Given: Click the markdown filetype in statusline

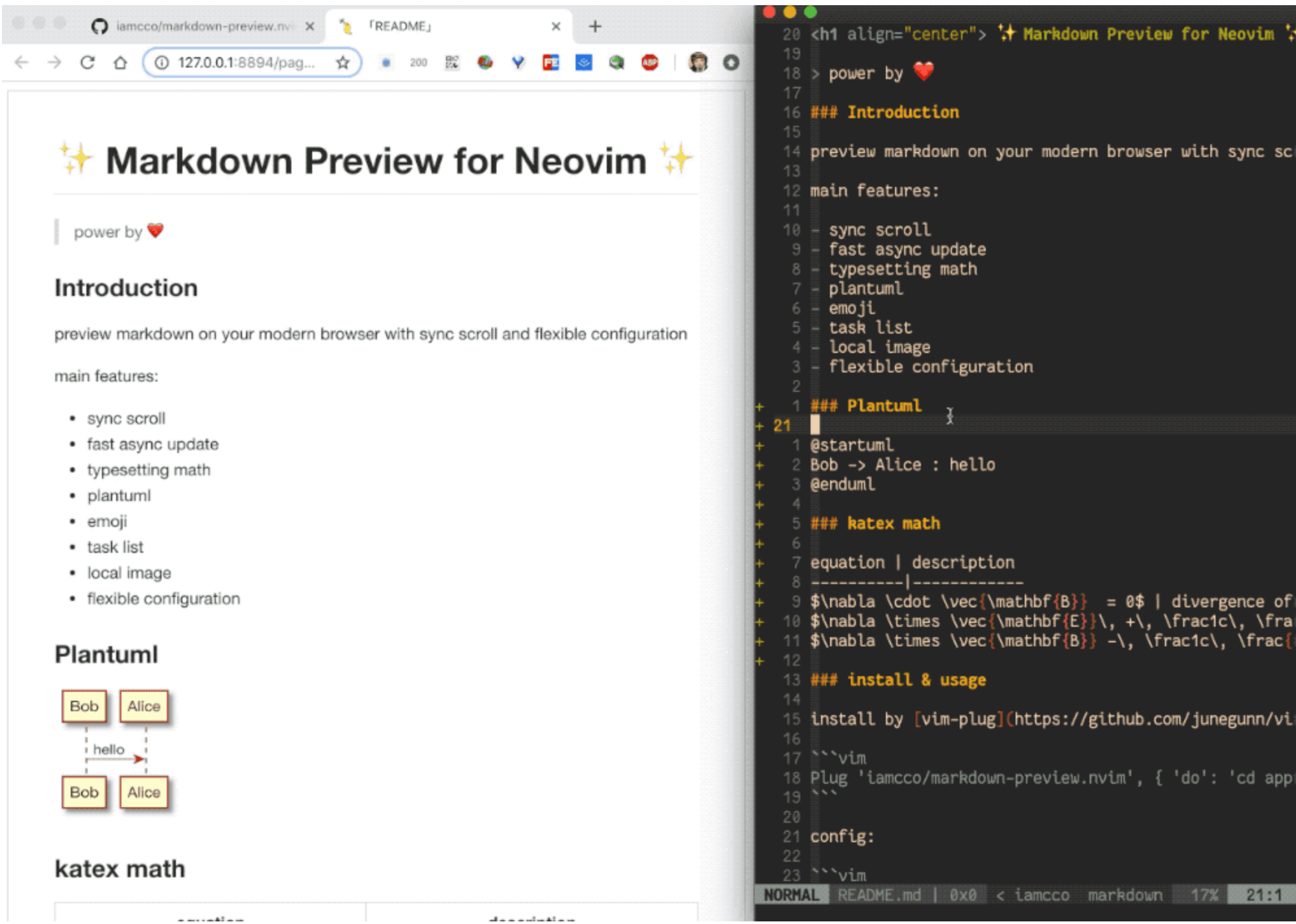Looking at the screenshot, I should click(x=1125, y=895).
